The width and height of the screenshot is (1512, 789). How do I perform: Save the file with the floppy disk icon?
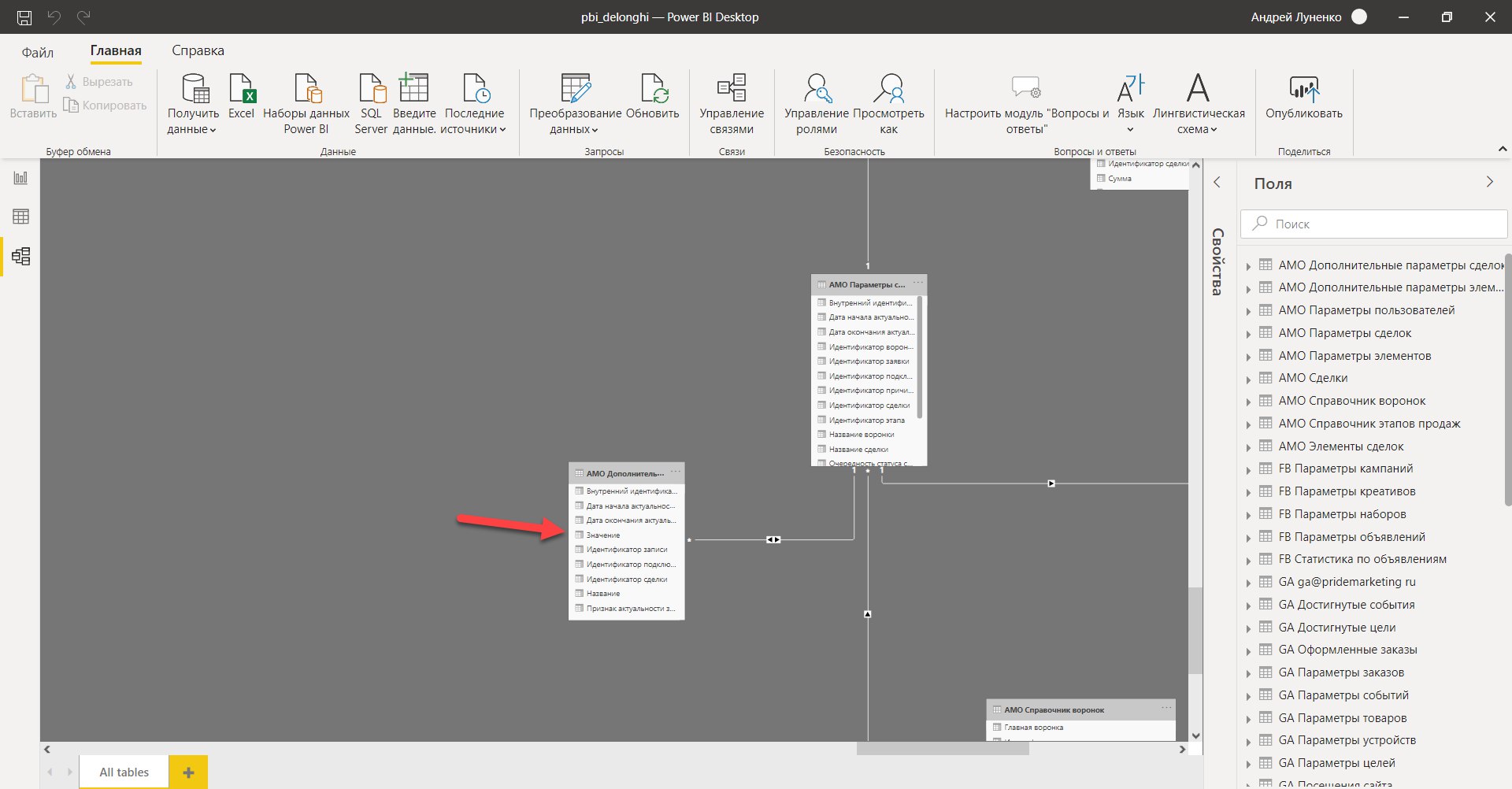point(24,17)
